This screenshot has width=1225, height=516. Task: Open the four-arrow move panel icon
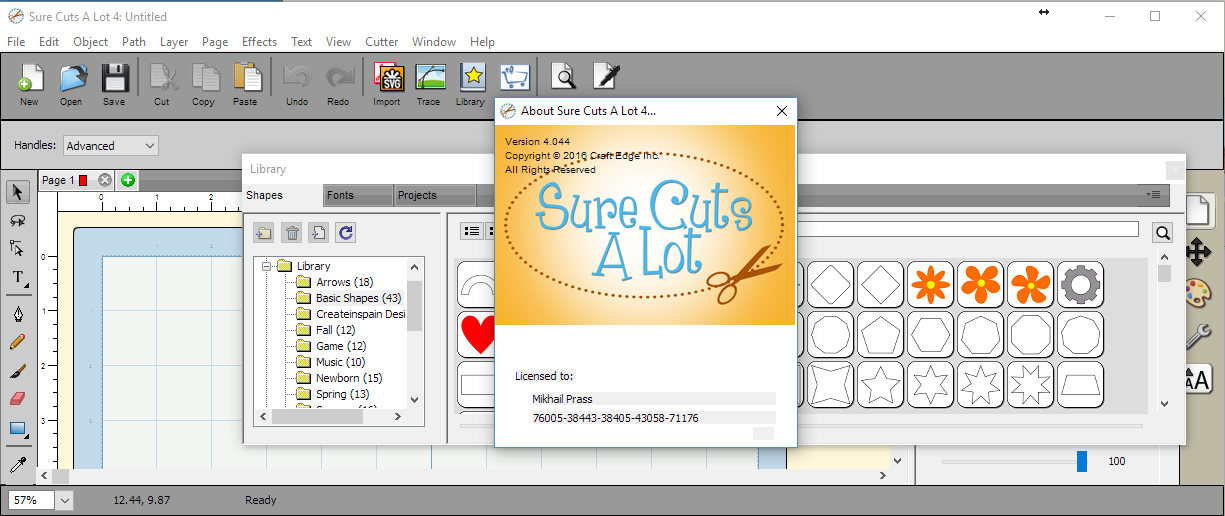pos(1197,252)
